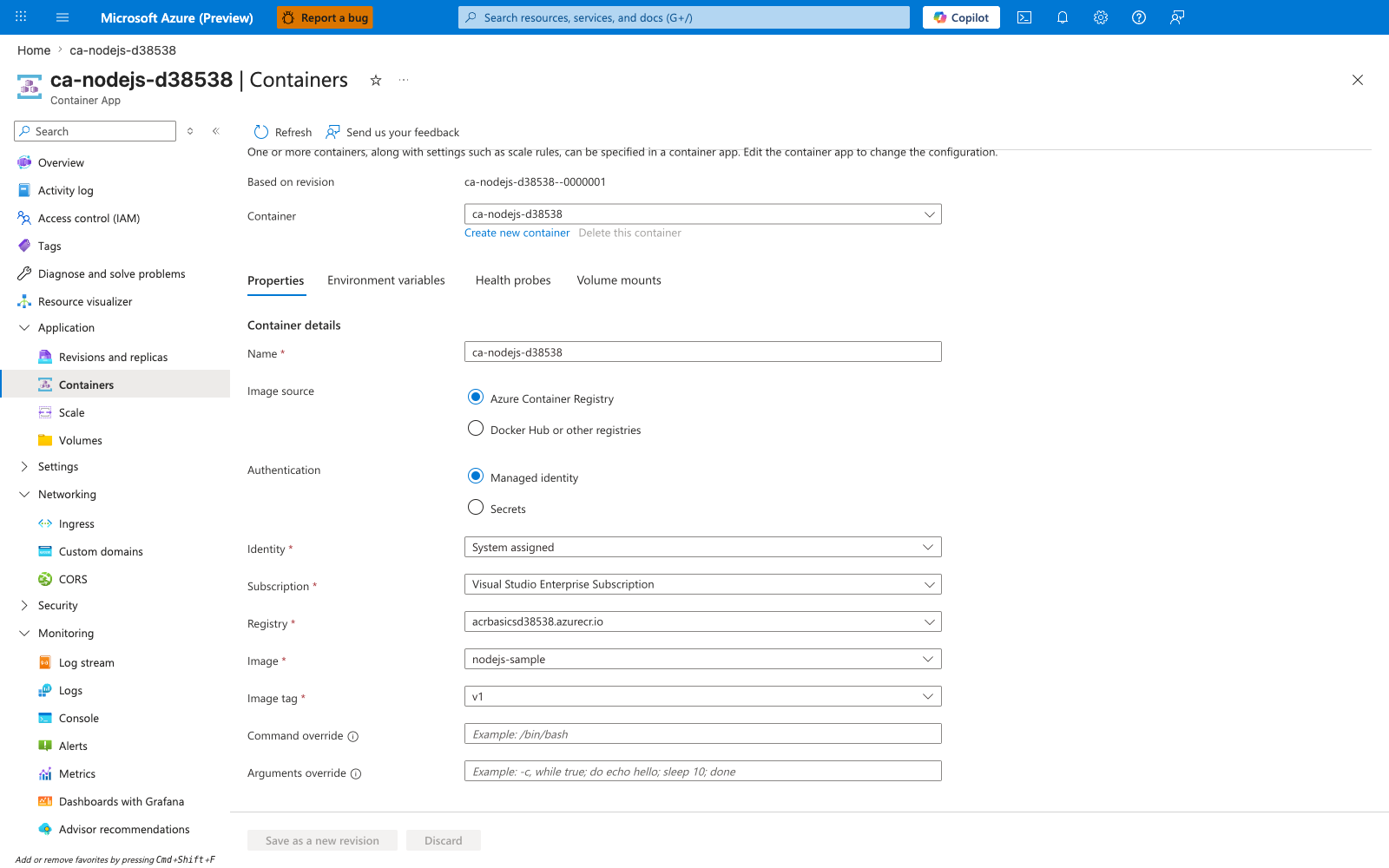Image resolution: width=1389 pixels, height=868 pixels.
Task: Open the help question mark menu
Action: [x=1139, y=17]
